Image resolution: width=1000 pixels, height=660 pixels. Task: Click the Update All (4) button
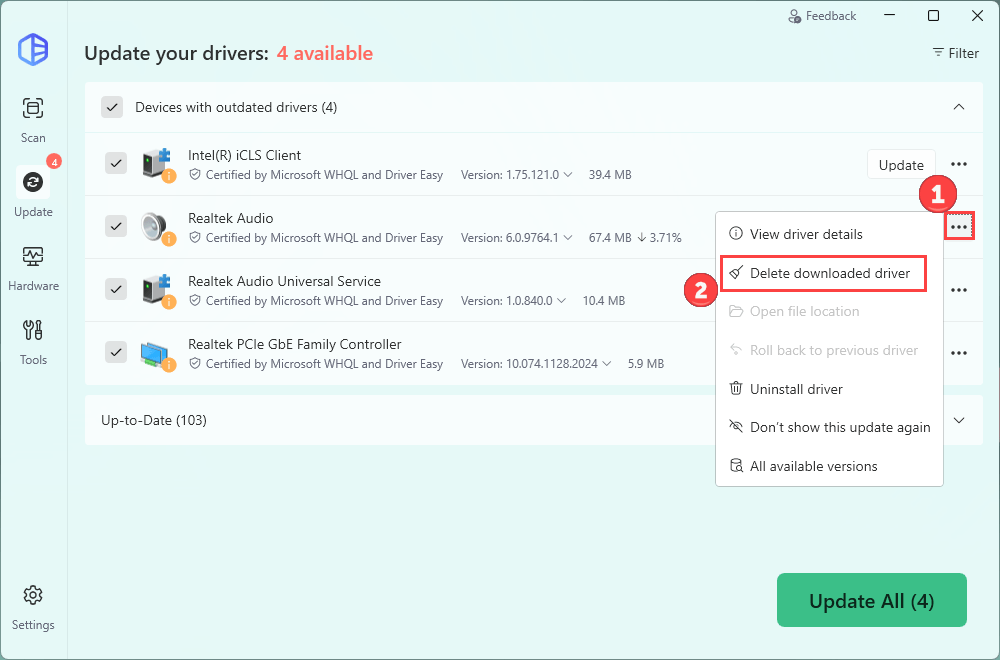click(x=871, y=601)
